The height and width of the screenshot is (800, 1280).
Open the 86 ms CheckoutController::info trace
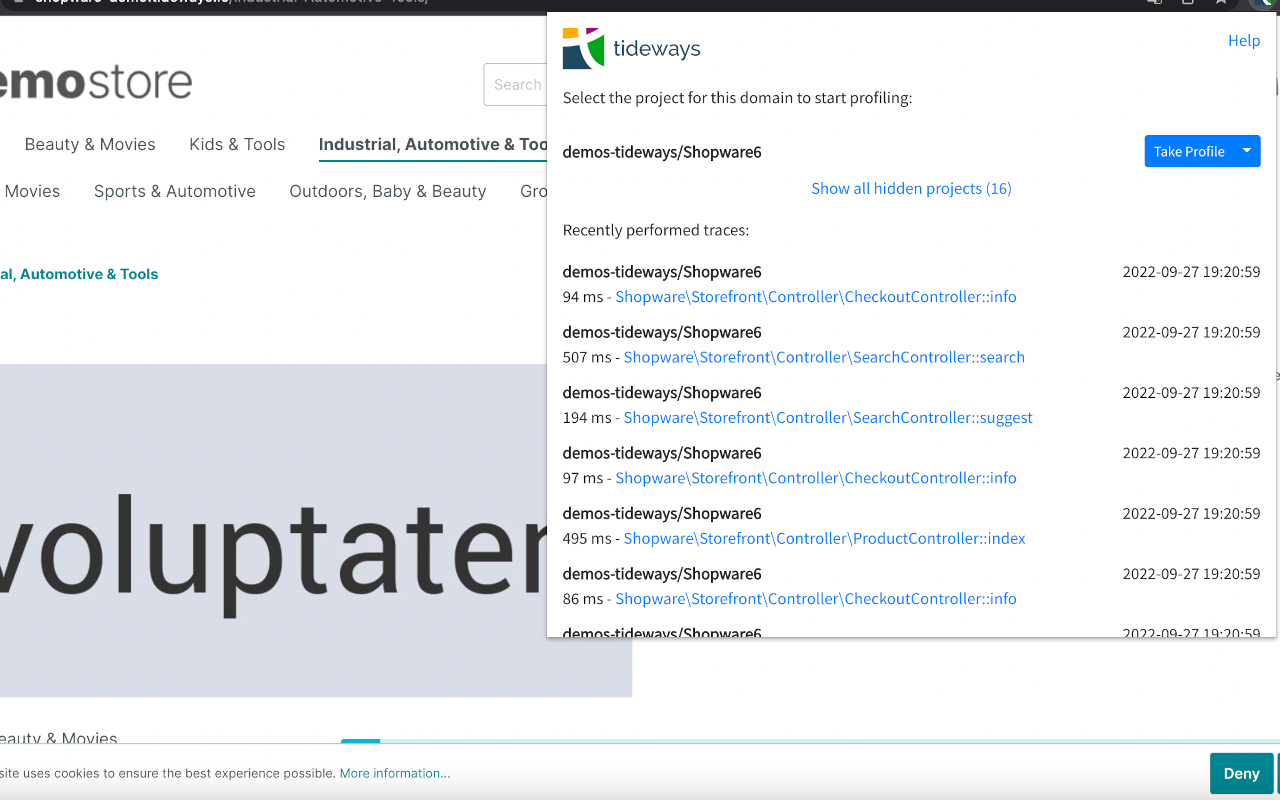tap(815, 599)
